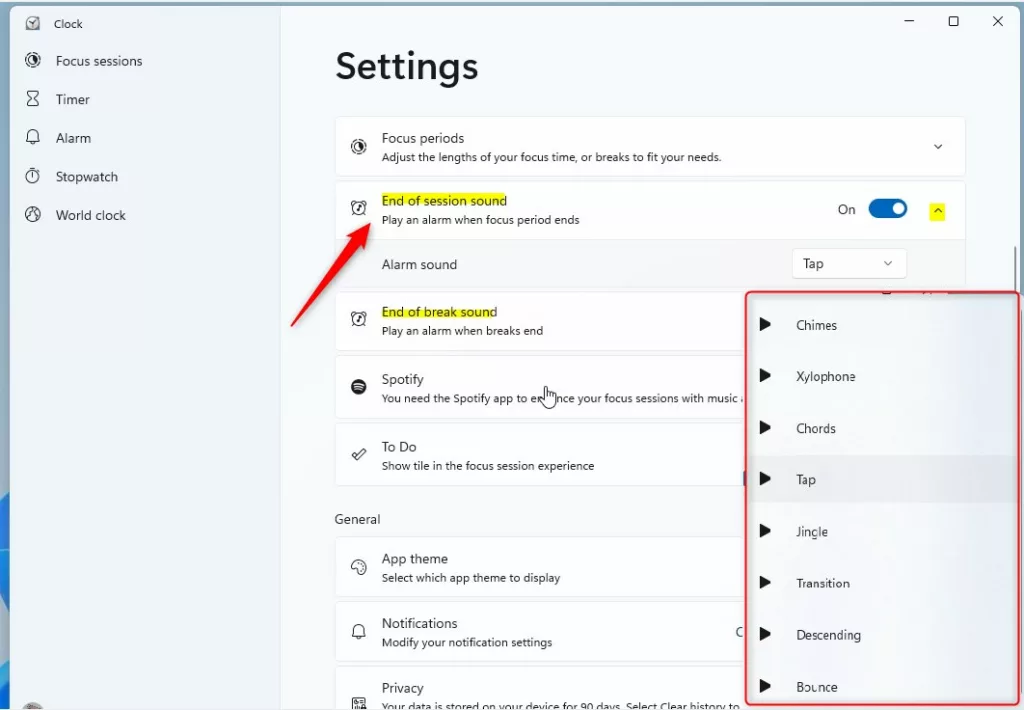Click the Focus sessions icon in sidebar
Screen dimensions: 1024x710
[33, 61]
